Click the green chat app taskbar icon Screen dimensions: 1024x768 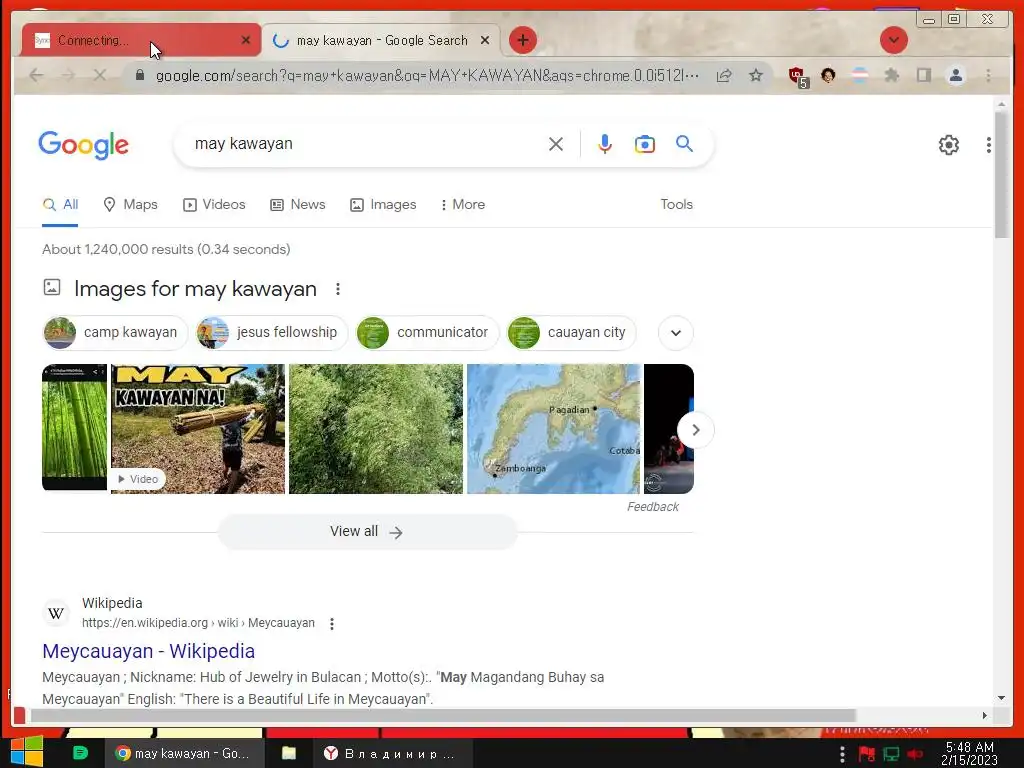coord(80,753)
